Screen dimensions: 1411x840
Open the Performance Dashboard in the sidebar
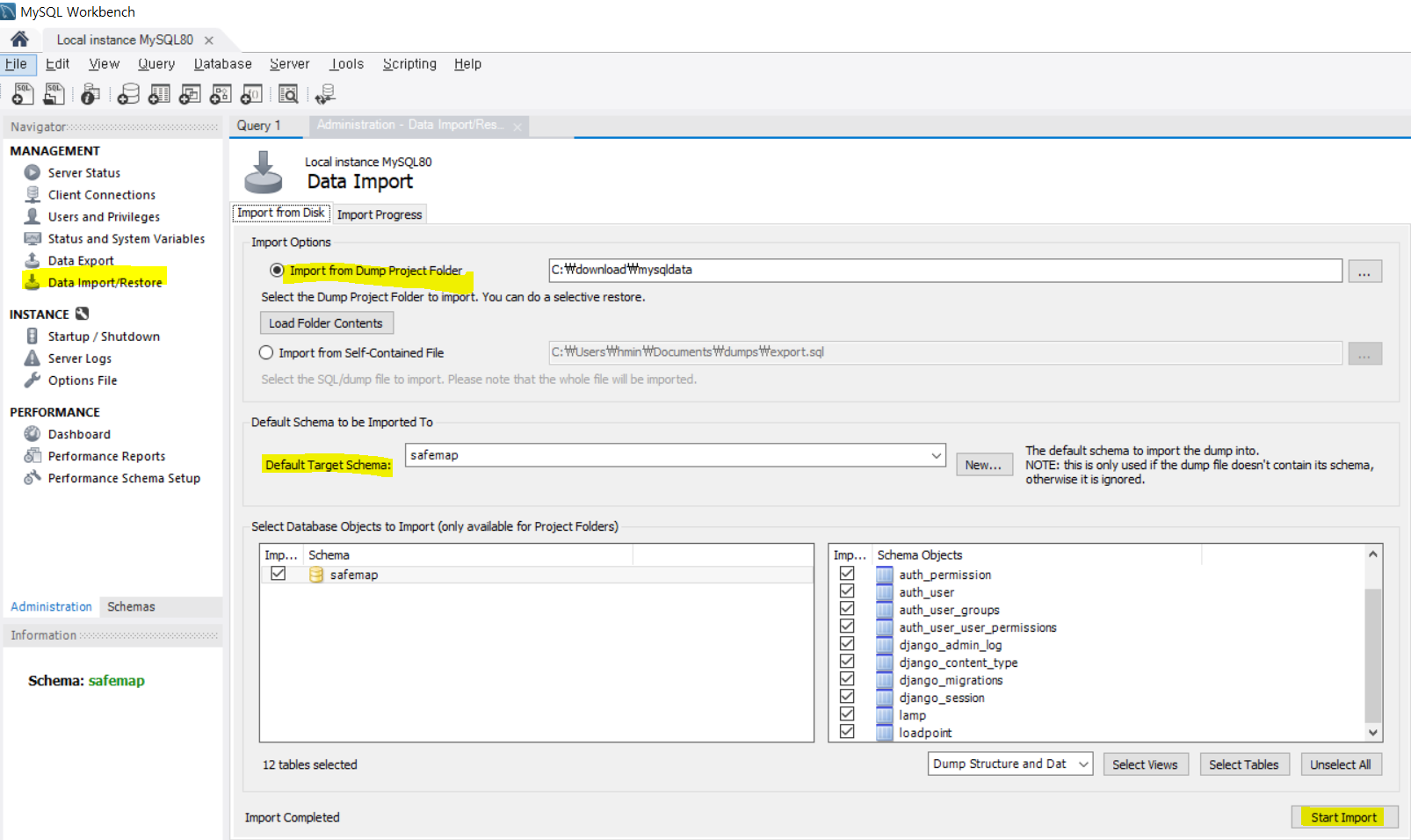tap(80, 433)
